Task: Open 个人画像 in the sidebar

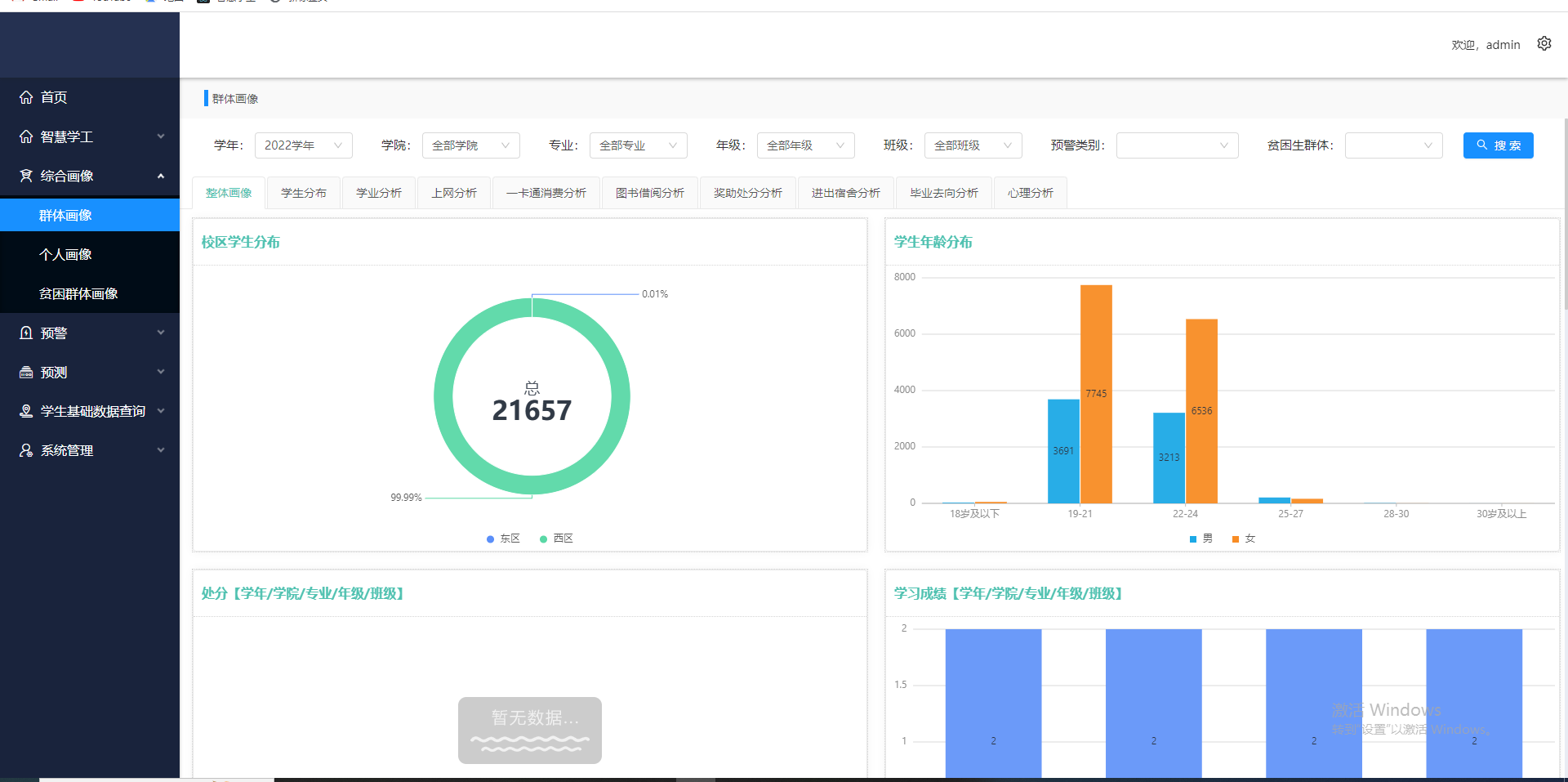Action: pos(90,254)
